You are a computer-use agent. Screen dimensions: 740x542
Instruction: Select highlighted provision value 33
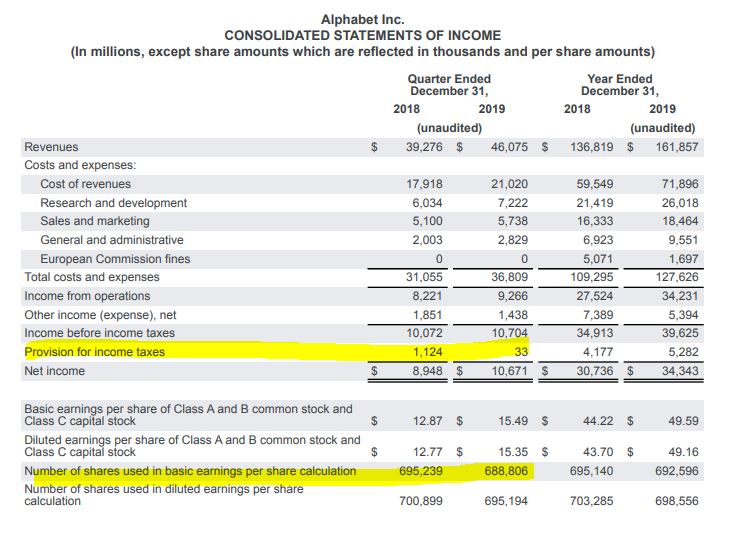(521, 352)
